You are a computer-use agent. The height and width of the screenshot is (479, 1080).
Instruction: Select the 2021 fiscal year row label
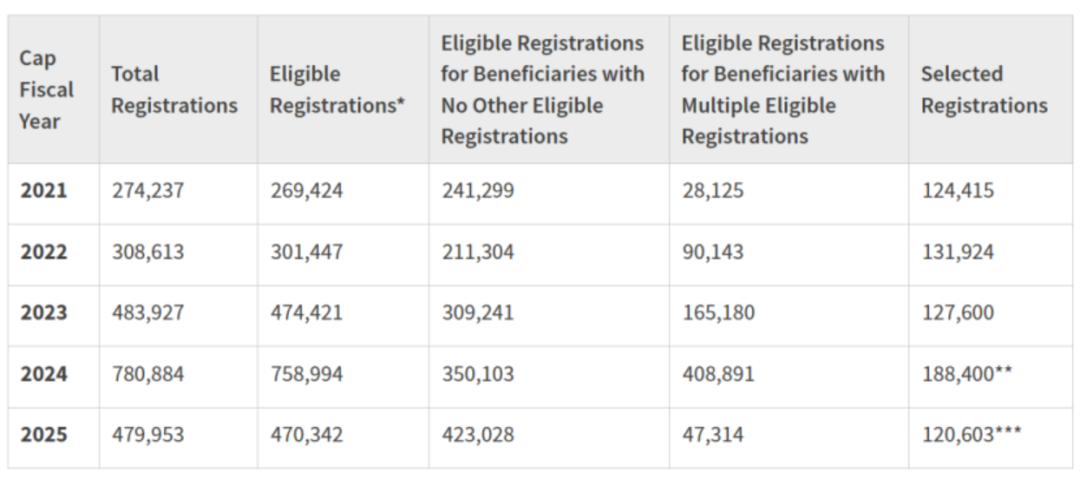[x=44, y=191]
